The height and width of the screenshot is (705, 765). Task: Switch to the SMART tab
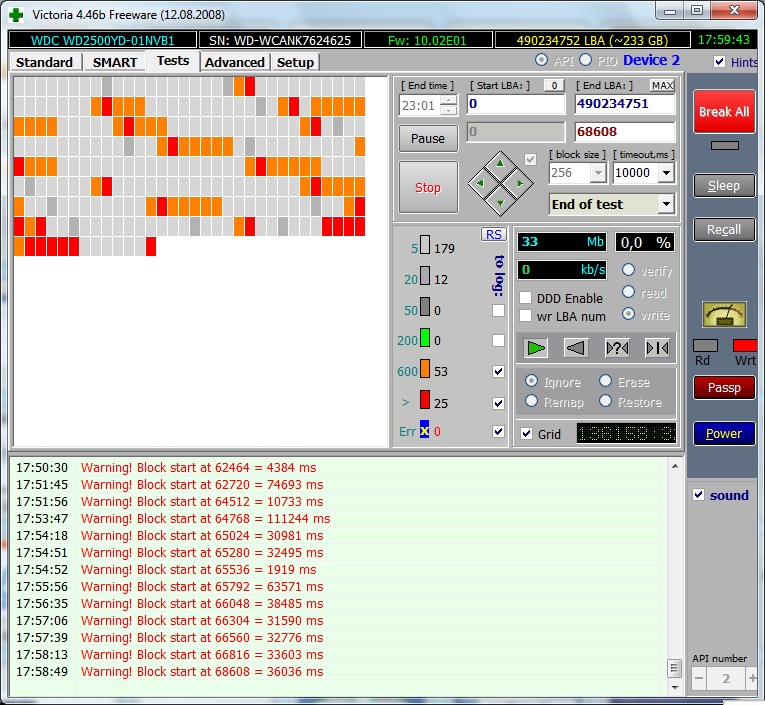pos(115,62)
